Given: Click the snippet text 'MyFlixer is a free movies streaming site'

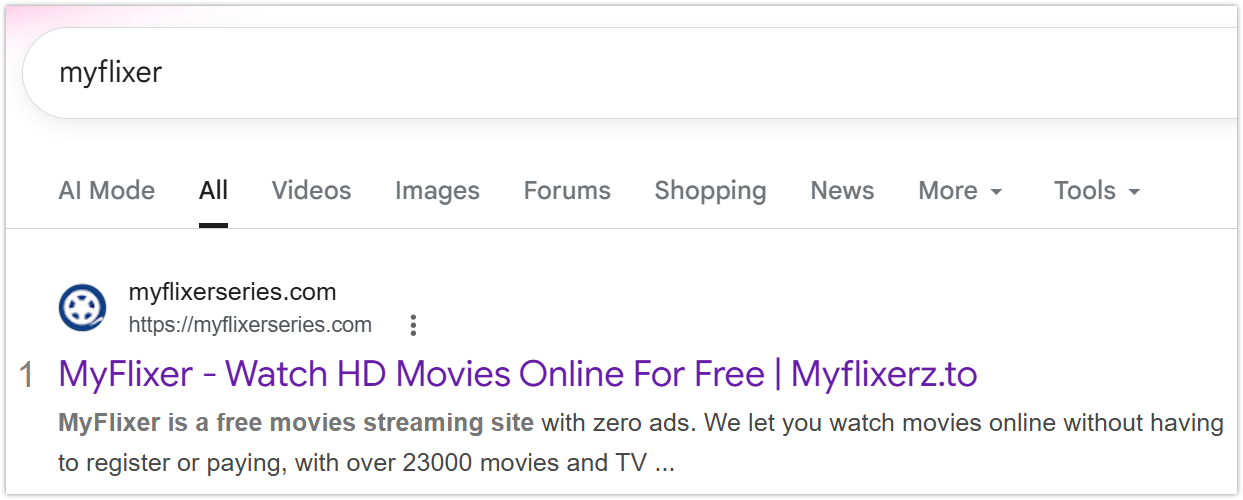Looking at the screenshot, I should point(296,423).
